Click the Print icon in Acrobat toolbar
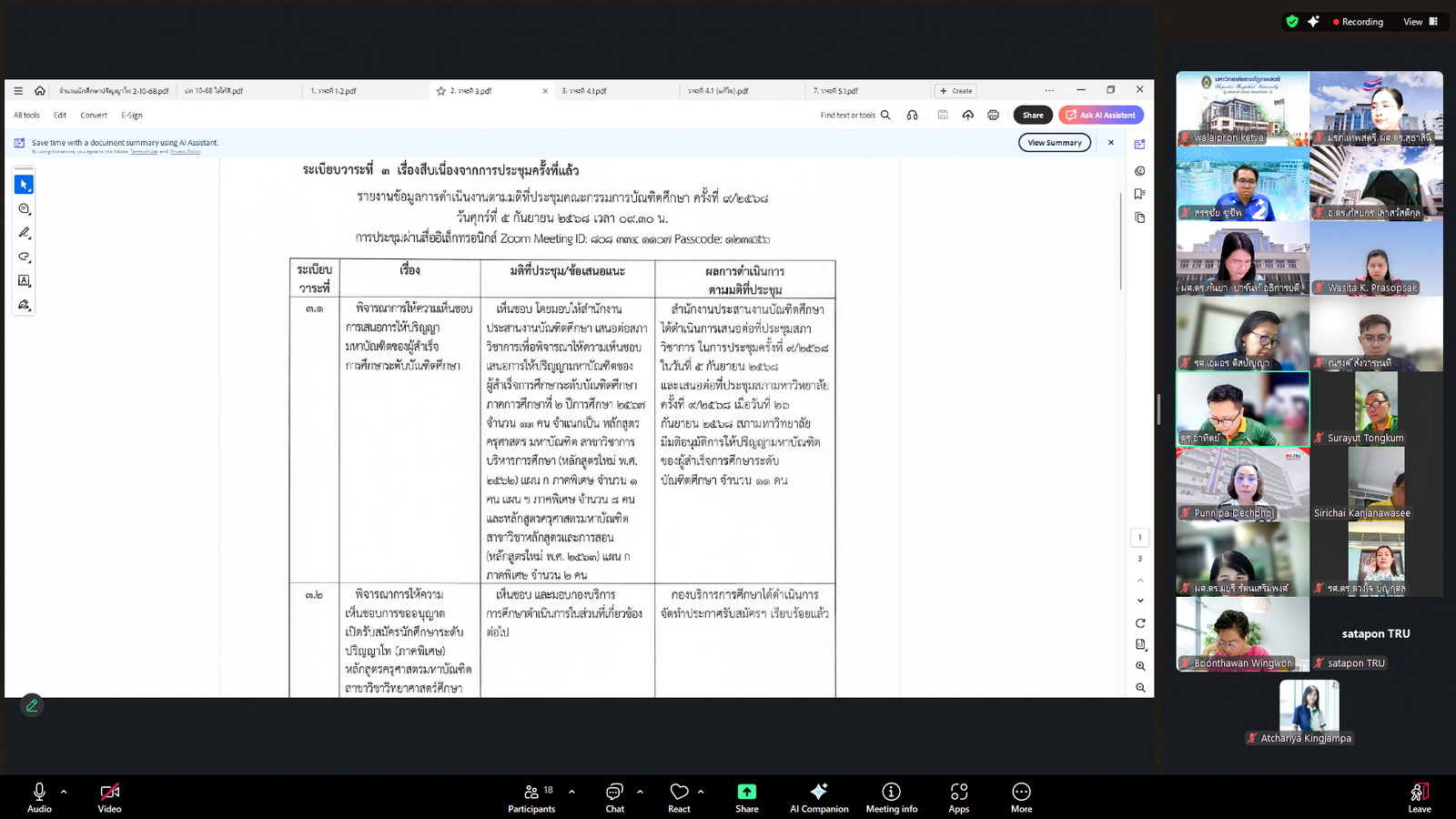This screenshot has height=819, width=1456. tap(993, 116)
